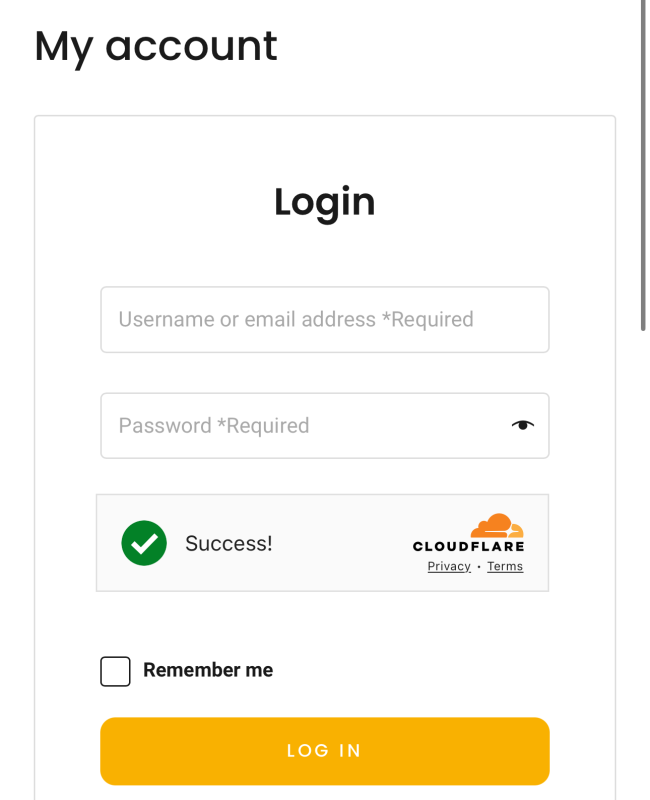The height and width of the screenshot is (800, 650).
Task: Click the dot between Privacy and Terms
Action: pyautogui.click(x=479, y=567)
